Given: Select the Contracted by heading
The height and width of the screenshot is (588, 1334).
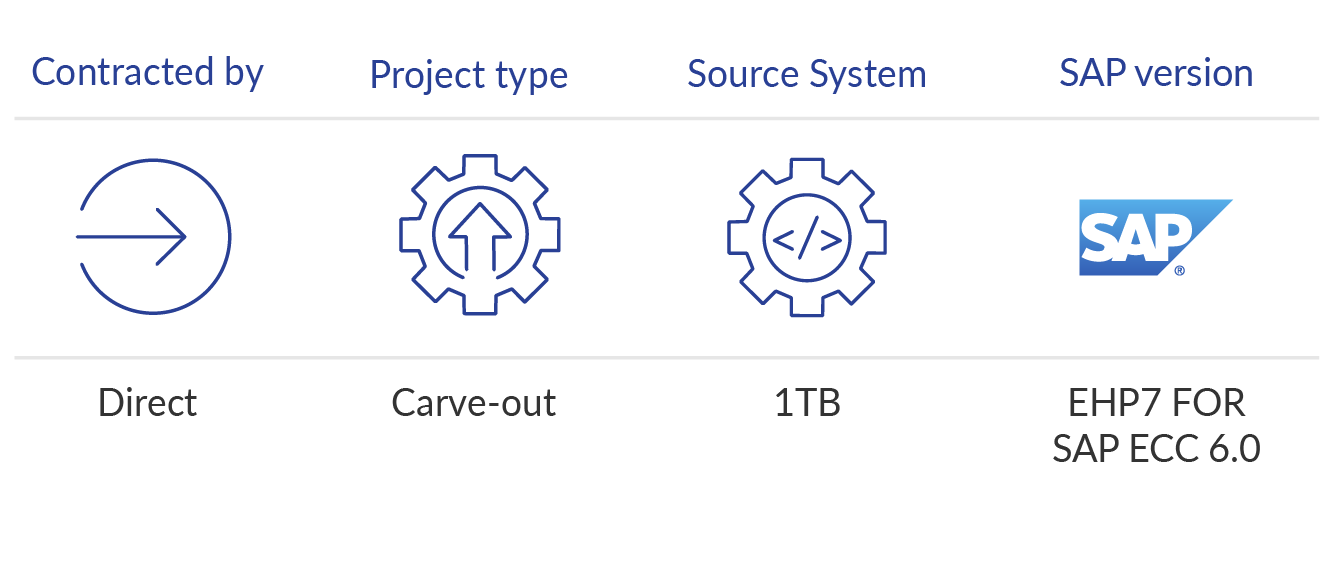Looking at the screenshot, I should [147, 73].
